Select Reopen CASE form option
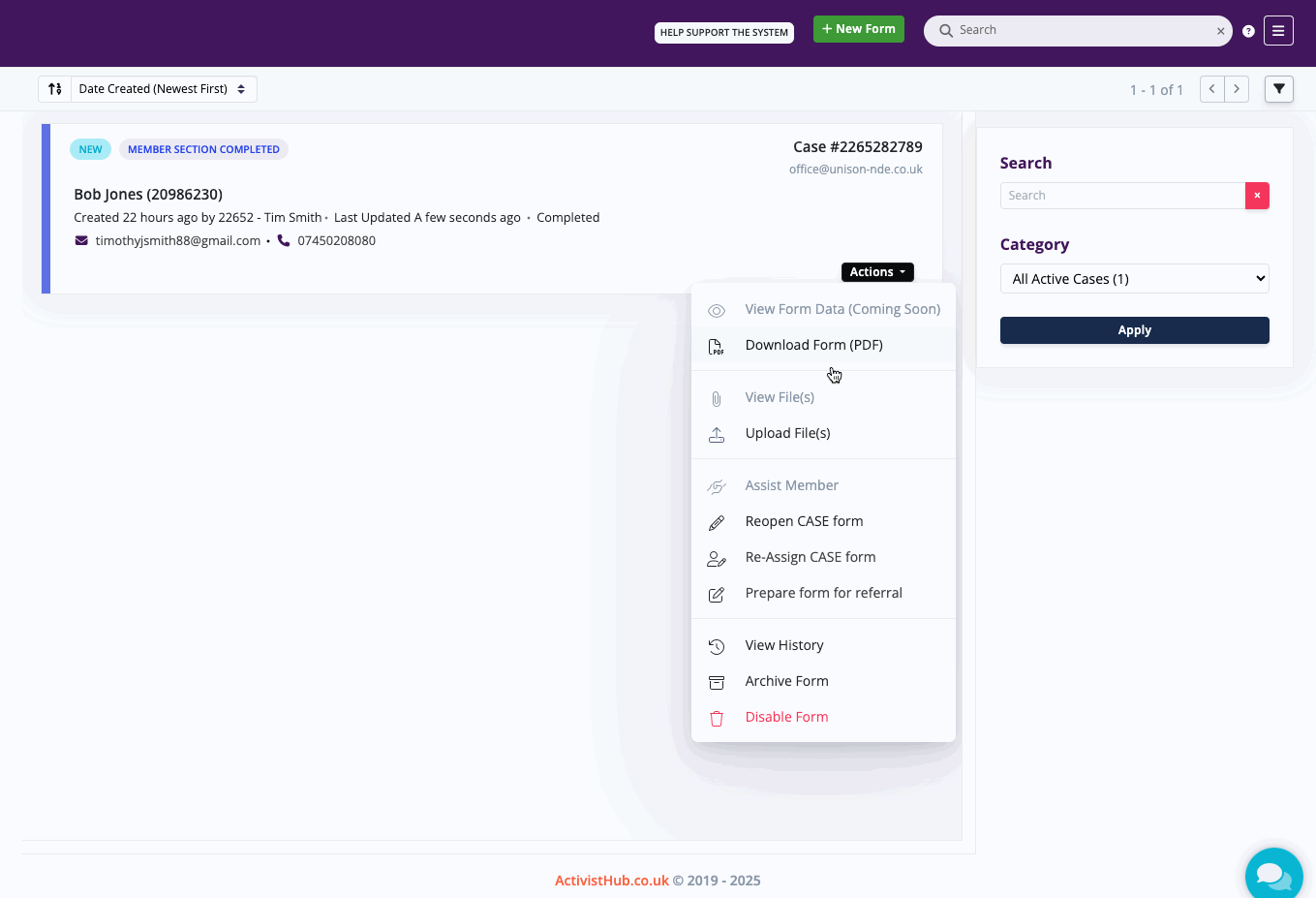This screenshot has height=898, width=1316. [x=804, y=521]
